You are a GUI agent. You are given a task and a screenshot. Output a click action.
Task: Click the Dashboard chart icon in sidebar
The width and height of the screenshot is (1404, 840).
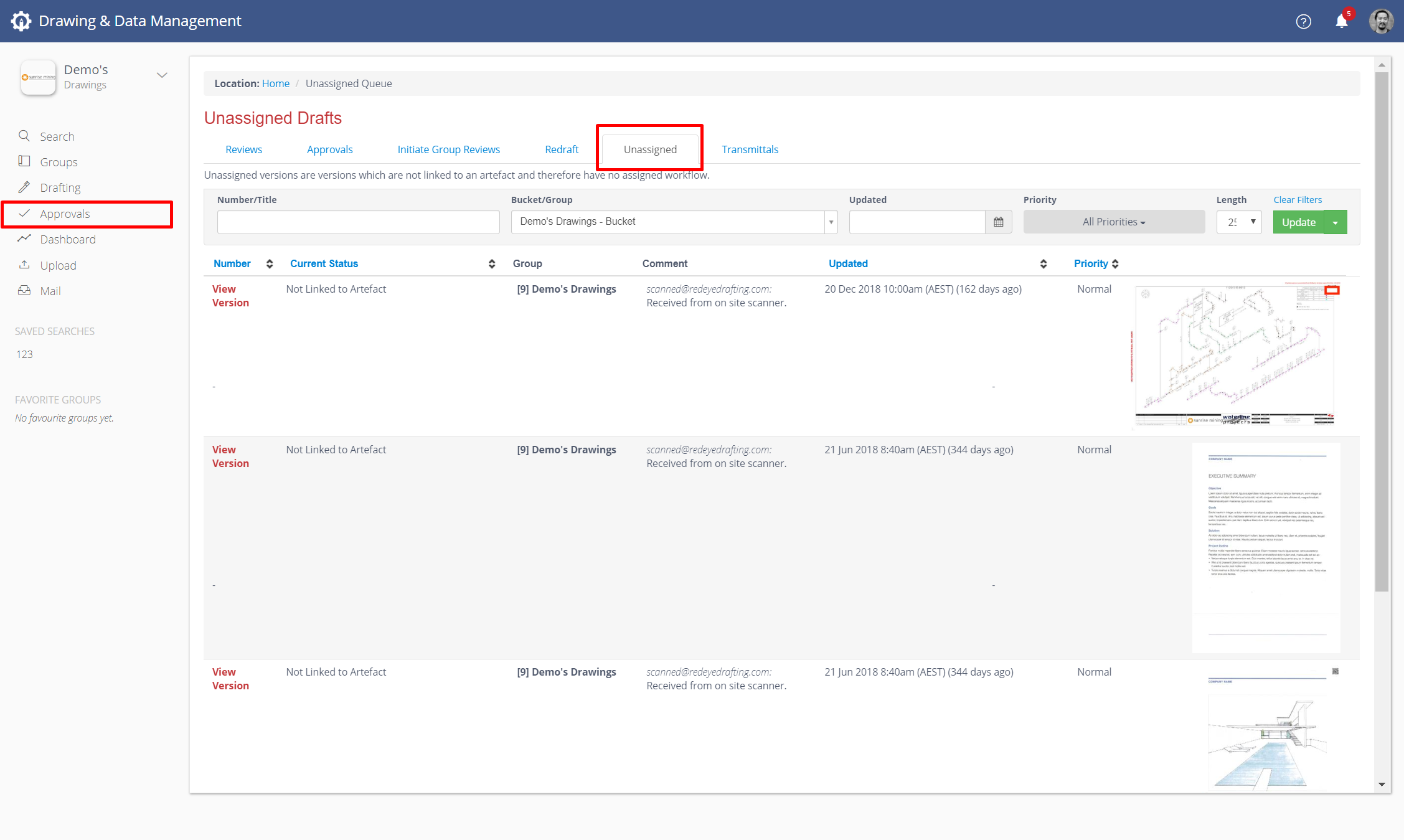pos(24,239)
